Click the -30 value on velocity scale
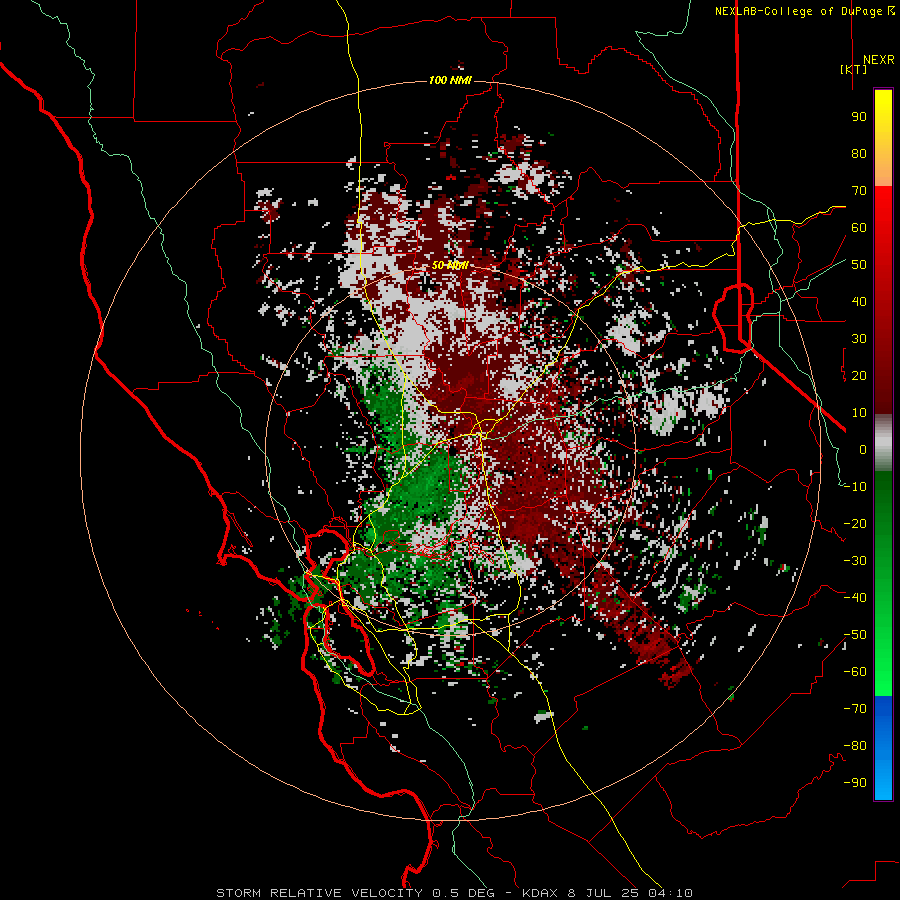900x900 pixels. tap(855, 561)
